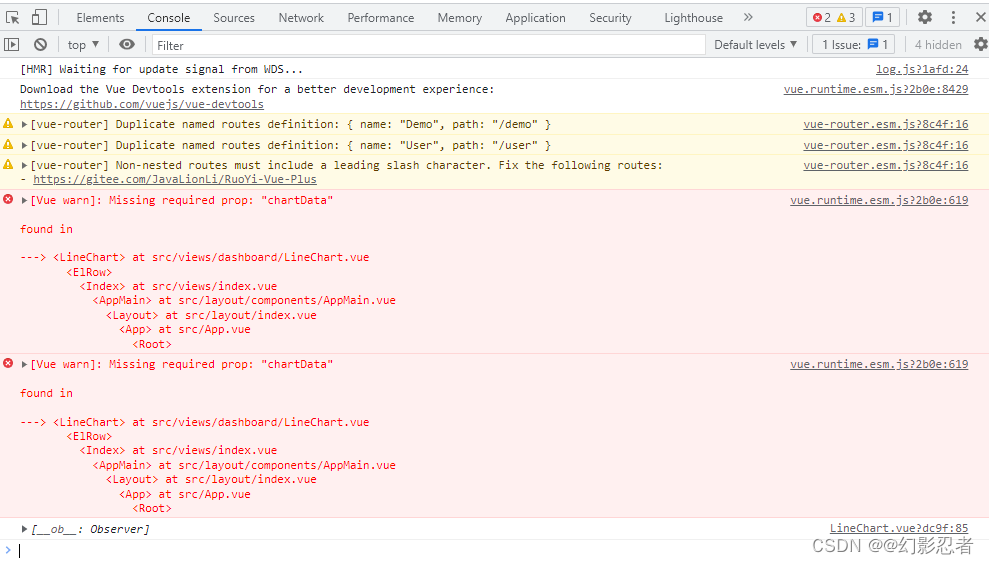Switch to the Console tab

click(x=168, y=18)
